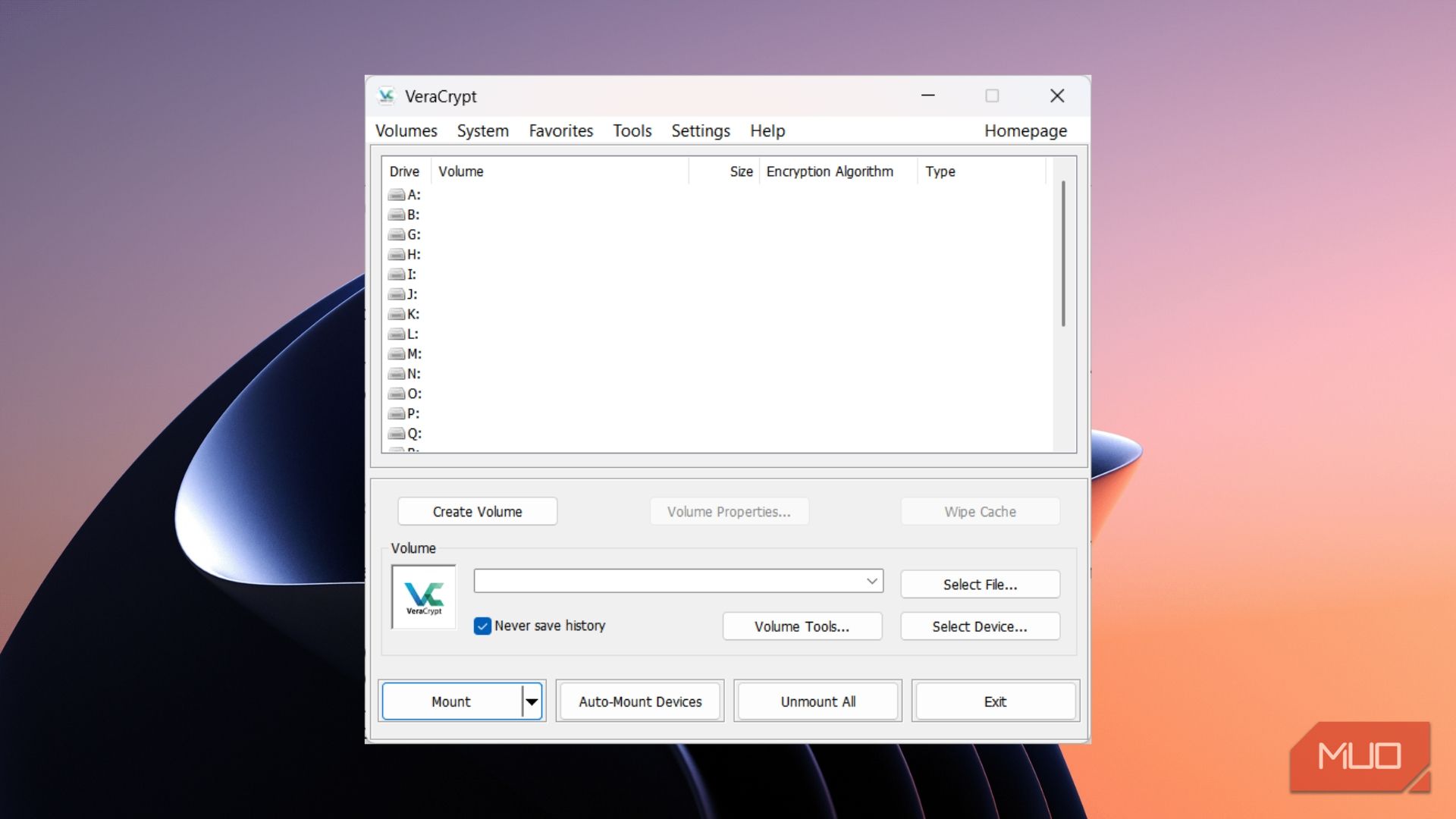The height and width of the screenshot is (819, 1456).
Task: Click the VeraCrypt logo in Volume section
Action: [x=424, y=597]
